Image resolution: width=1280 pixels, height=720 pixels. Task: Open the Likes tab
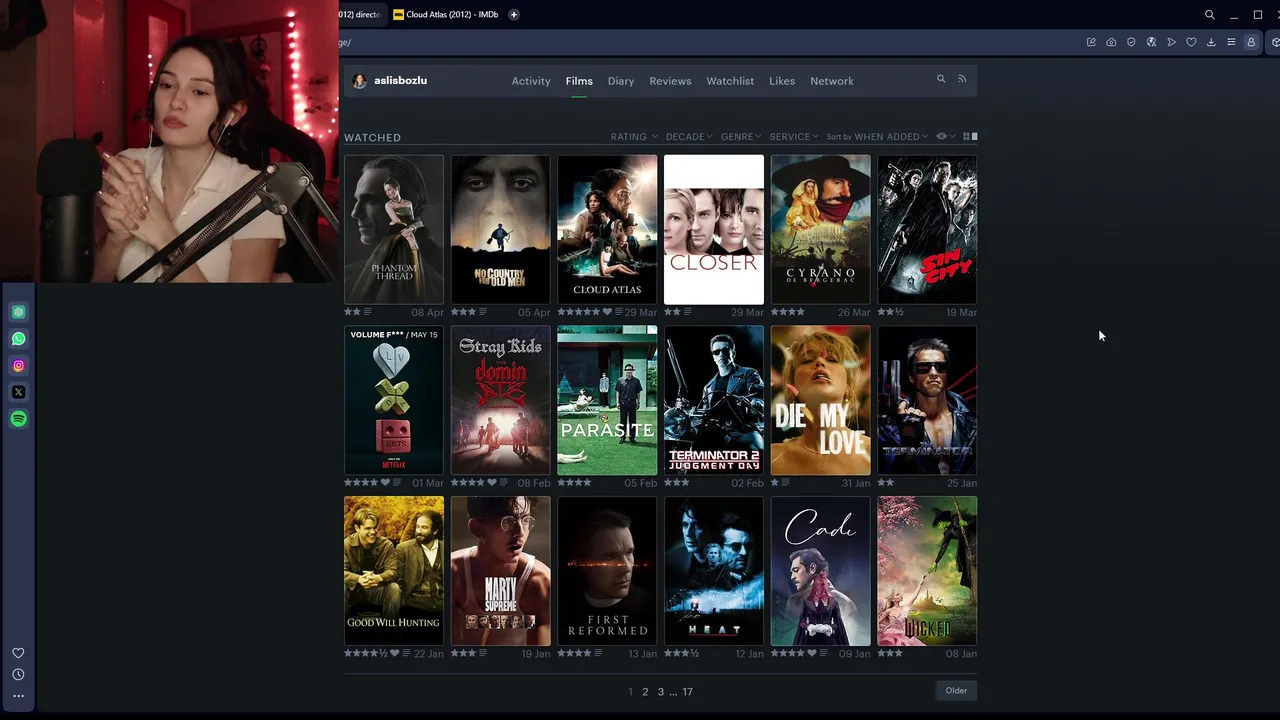pos(782,81)
